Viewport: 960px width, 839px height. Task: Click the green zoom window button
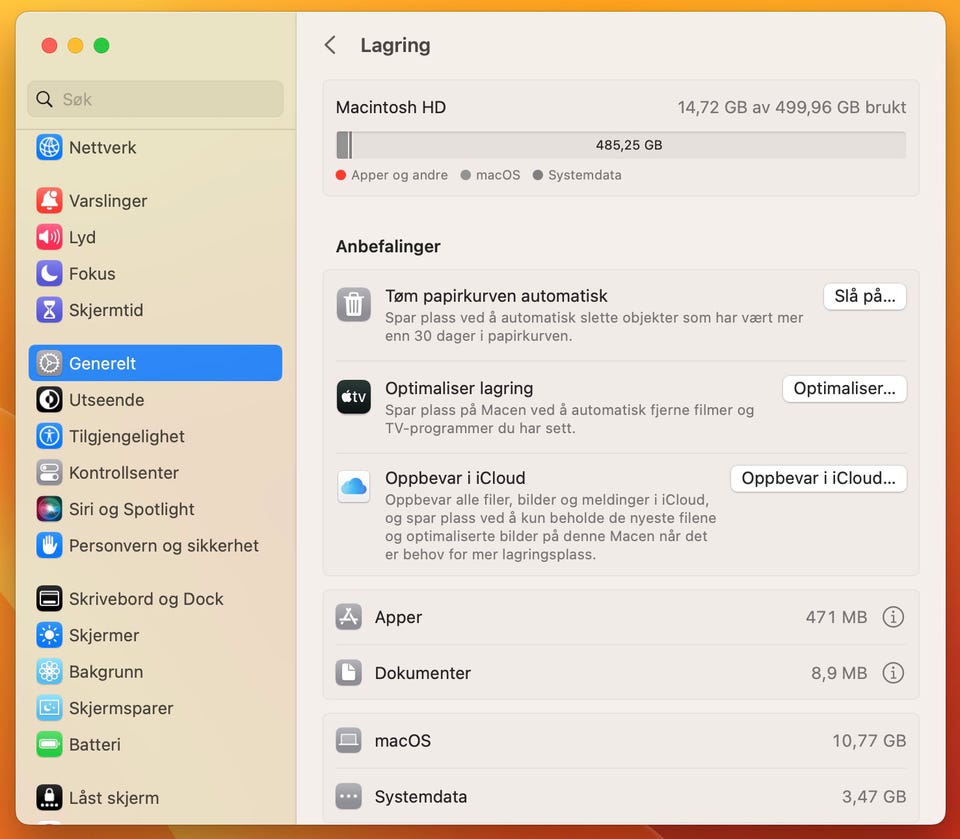click(x=102, y=45)
